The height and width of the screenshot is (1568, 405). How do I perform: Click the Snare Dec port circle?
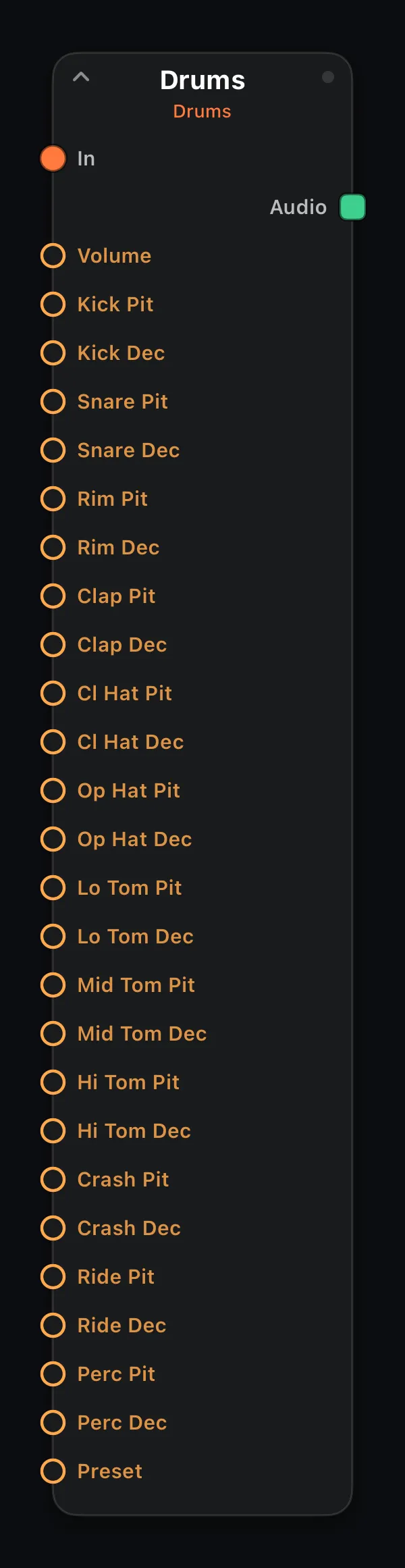click(x=53, y=450)
